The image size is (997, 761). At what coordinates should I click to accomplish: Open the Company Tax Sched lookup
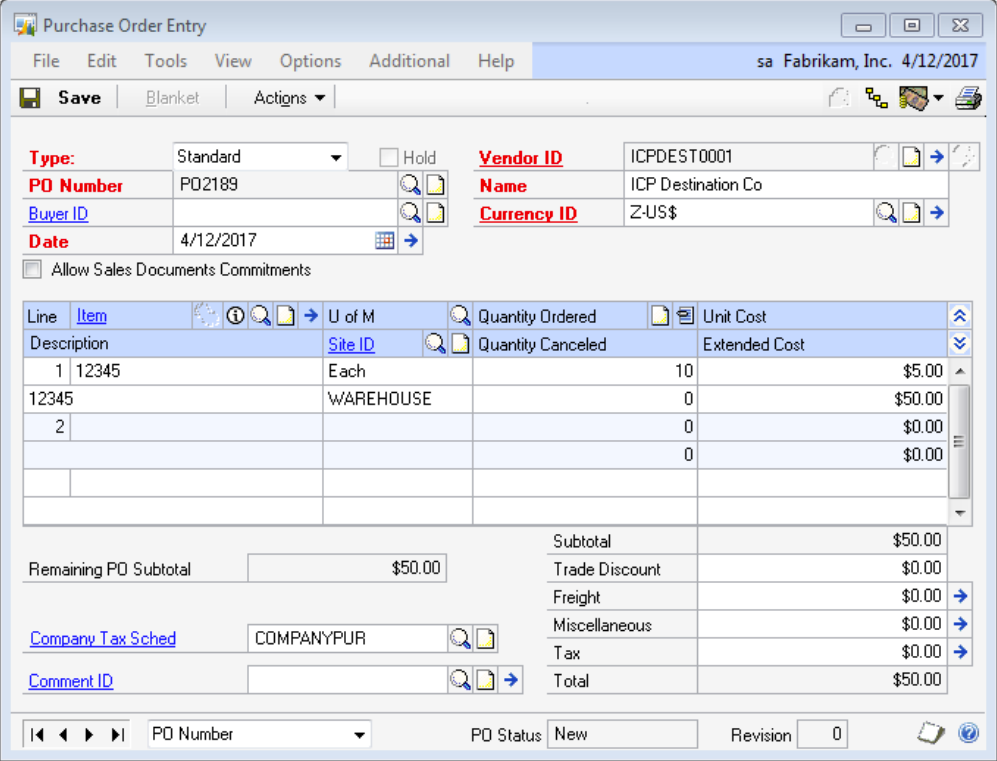(459, 638)
